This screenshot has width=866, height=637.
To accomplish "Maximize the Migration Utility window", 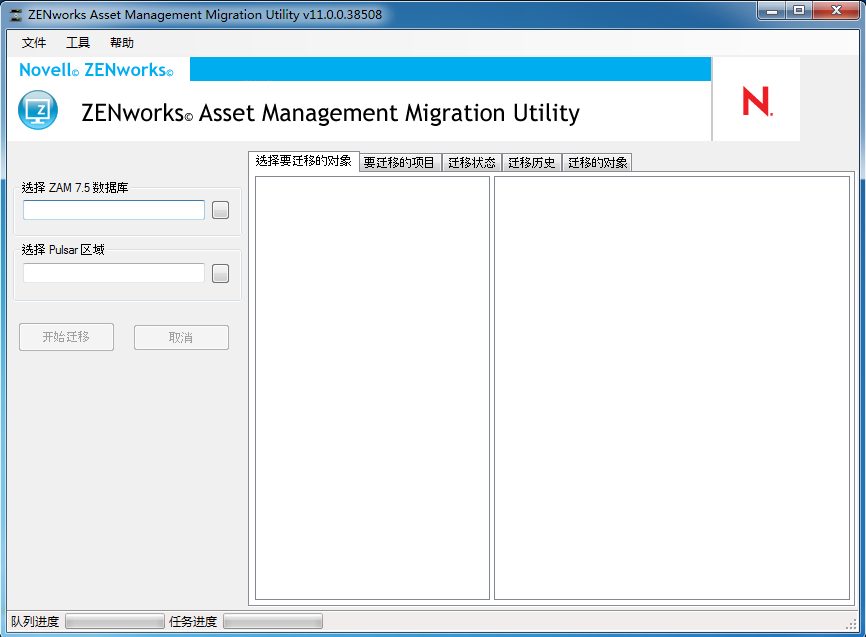I will [x=799, y=10].
